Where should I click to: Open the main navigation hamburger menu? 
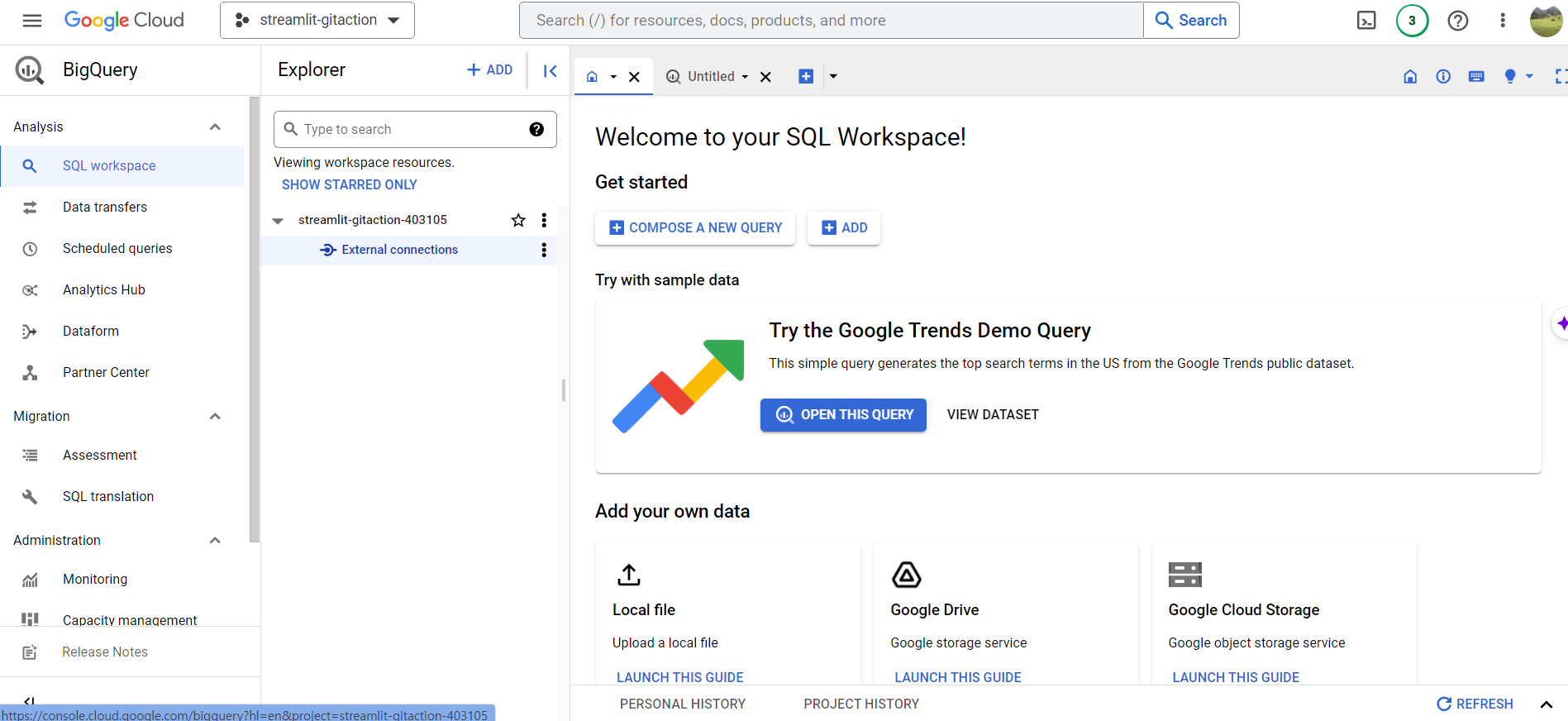(32, 21)
